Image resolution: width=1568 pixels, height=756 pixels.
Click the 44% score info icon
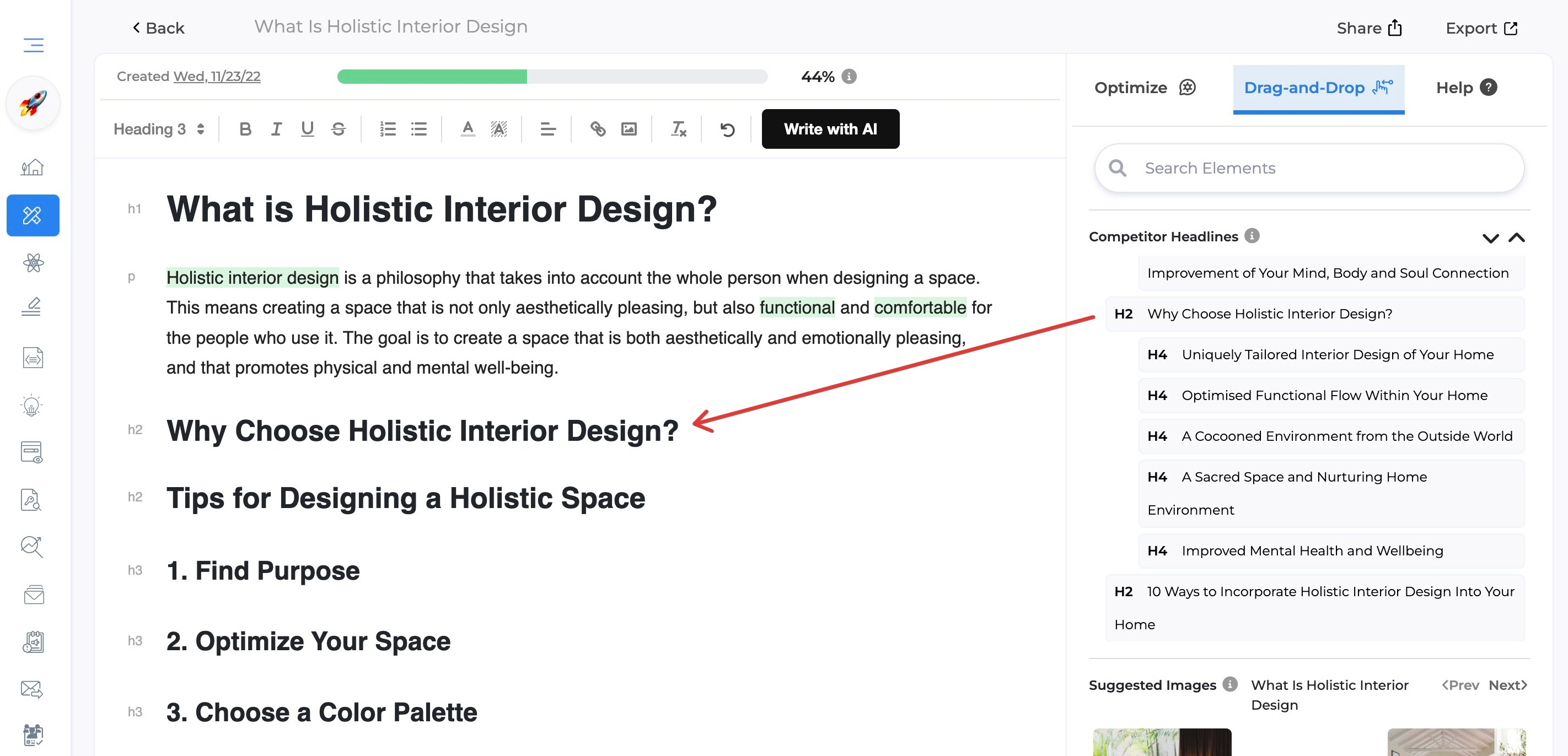(x=849, y=77)
